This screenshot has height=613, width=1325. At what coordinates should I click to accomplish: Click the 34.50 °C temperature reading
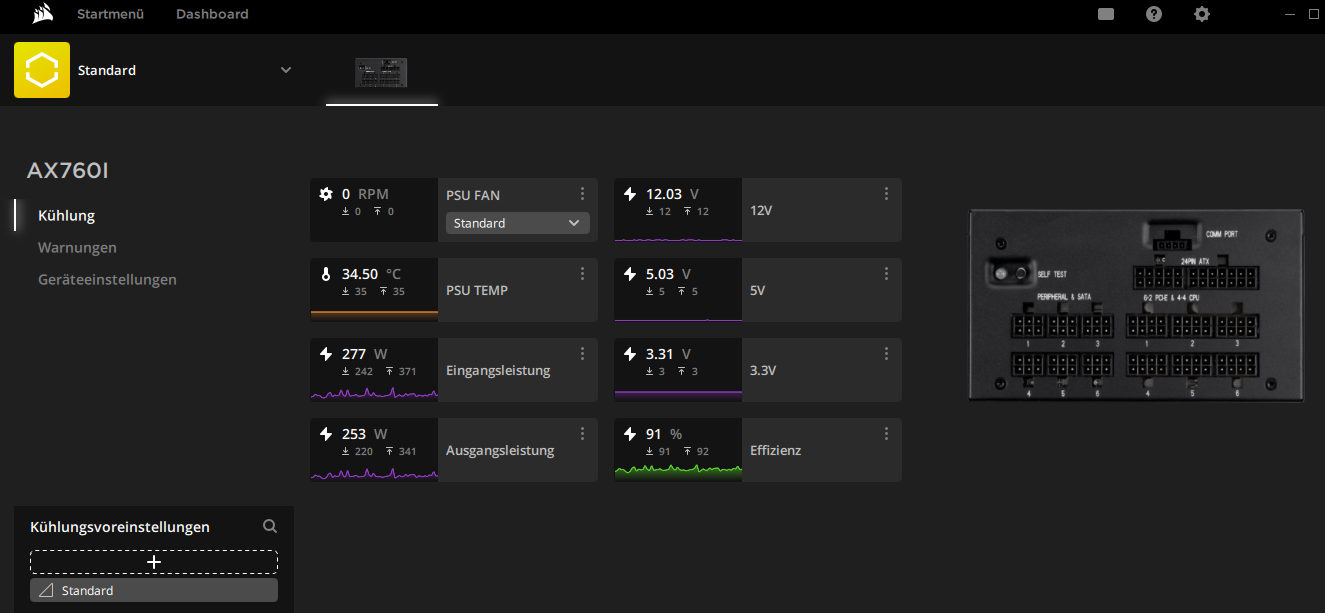371,274
